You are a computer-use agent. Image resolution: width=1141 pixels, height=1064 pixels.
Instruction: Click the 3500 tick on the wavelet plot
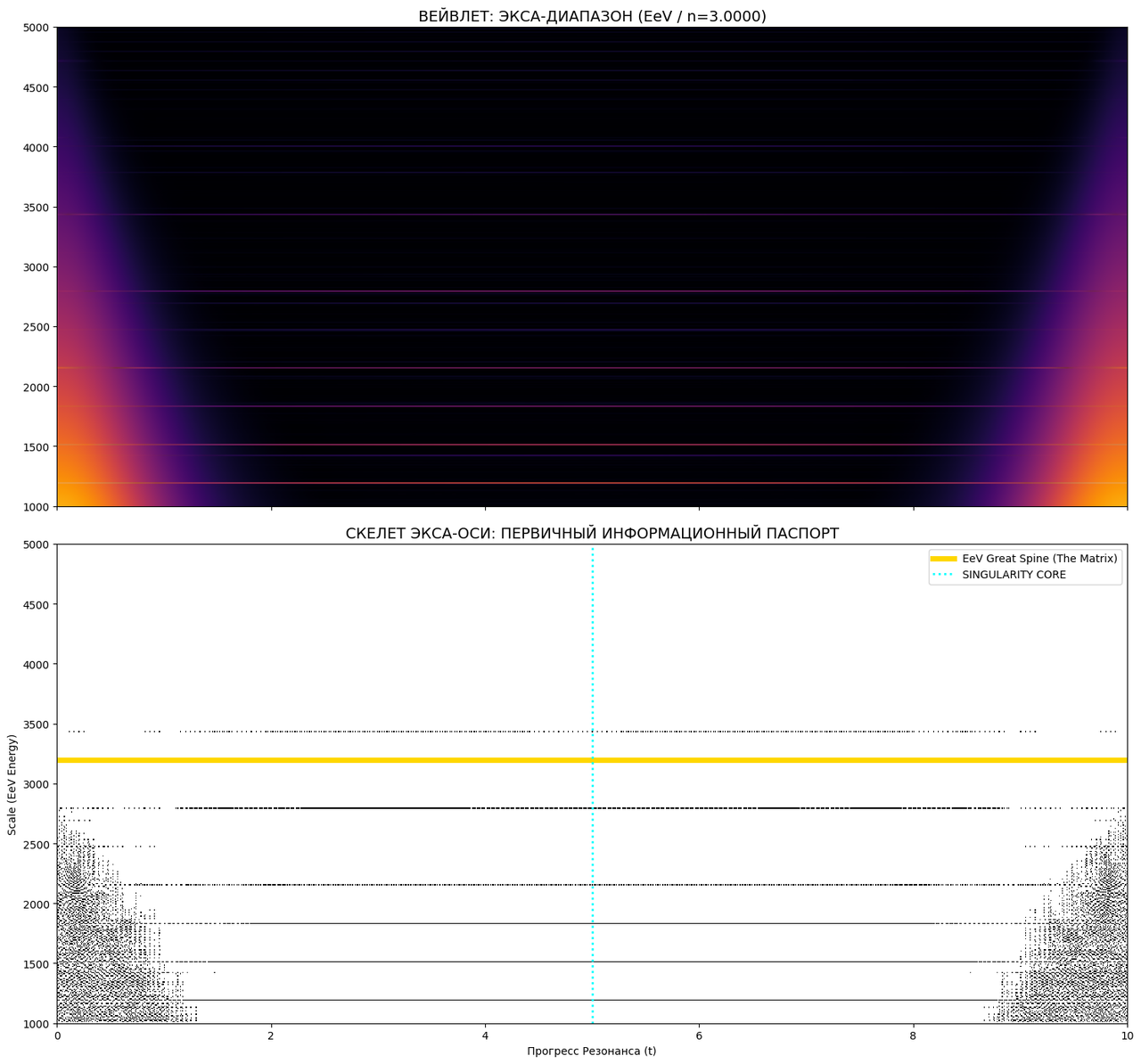click(37, 208)
